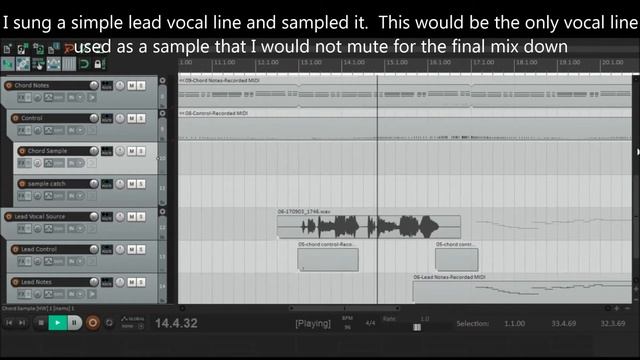Arm record on Lead Vocal Source track
Screen dimensions: 640x360
coord(9,217)
